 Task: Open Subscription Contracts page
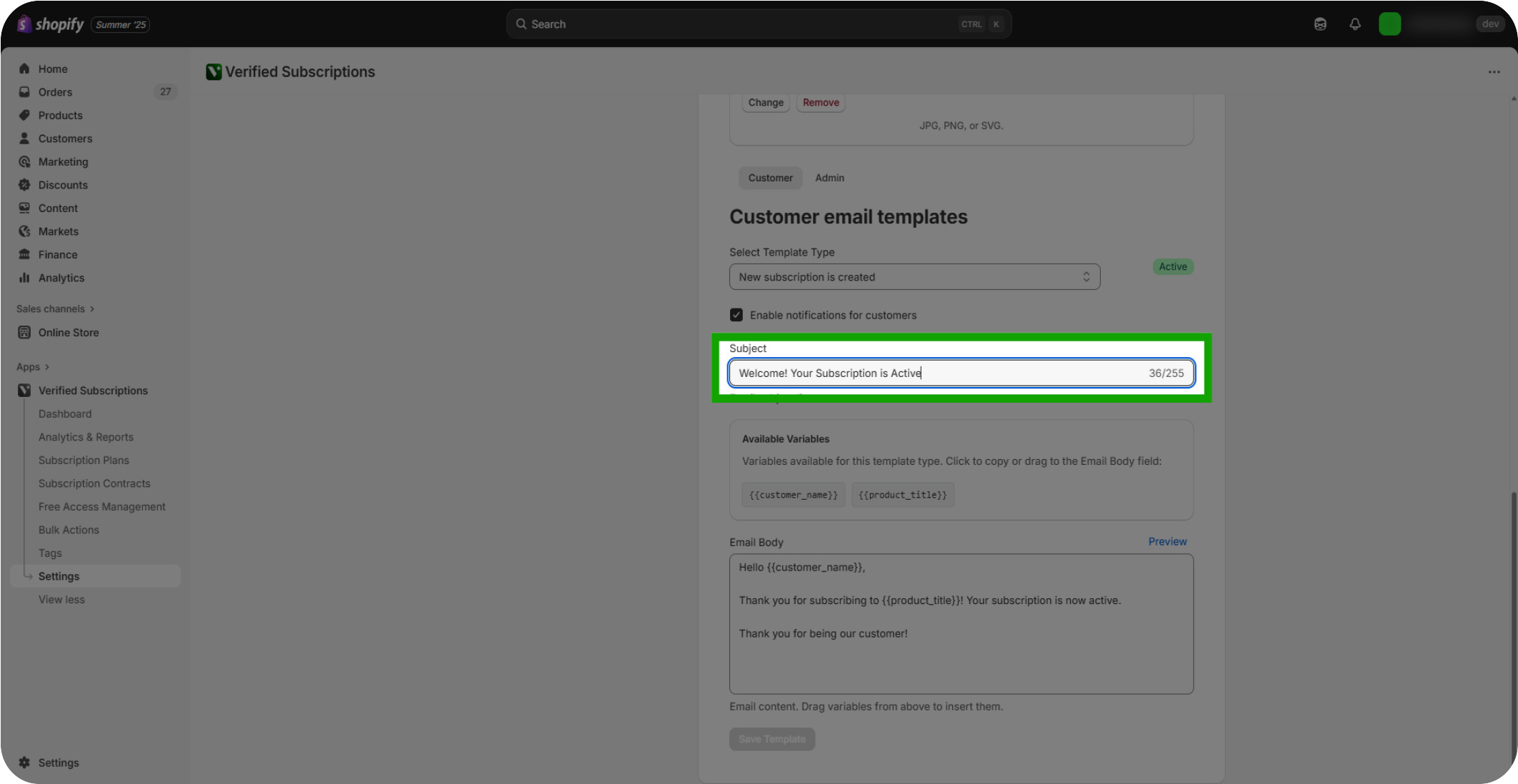point(94,483)
